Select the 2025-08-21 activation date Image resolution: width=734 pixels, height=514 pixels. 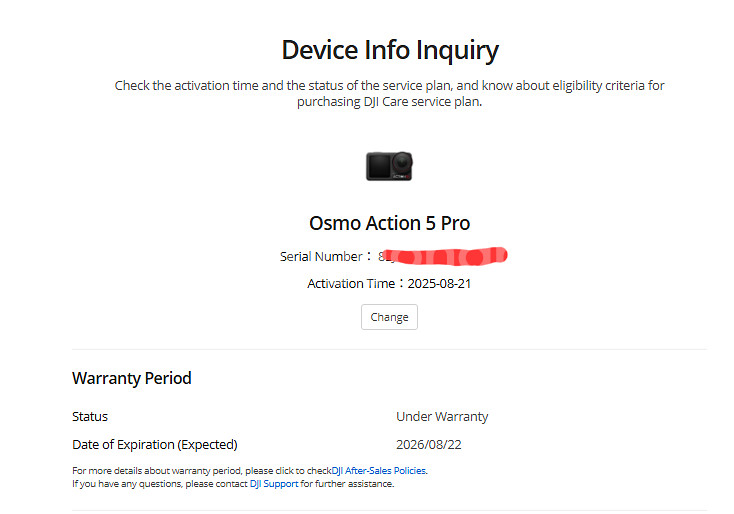pos(439,284)
